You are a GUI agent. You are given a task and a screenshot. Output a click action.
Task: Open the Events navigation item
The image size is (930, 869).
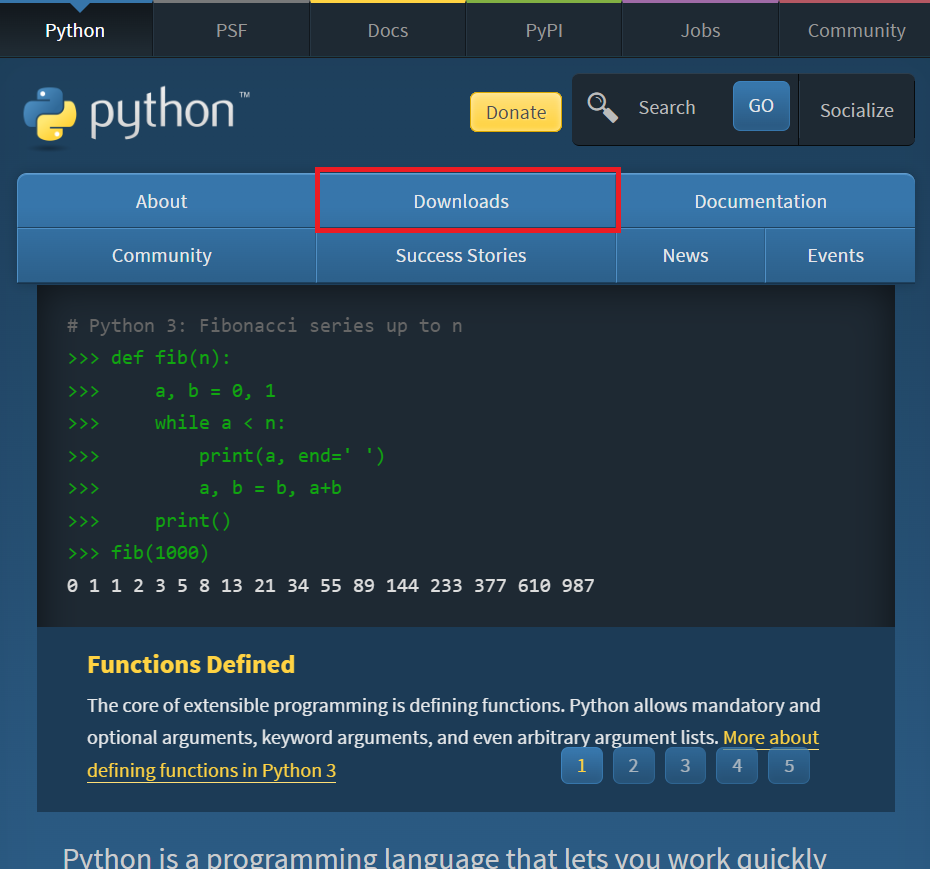pos(840,256)
